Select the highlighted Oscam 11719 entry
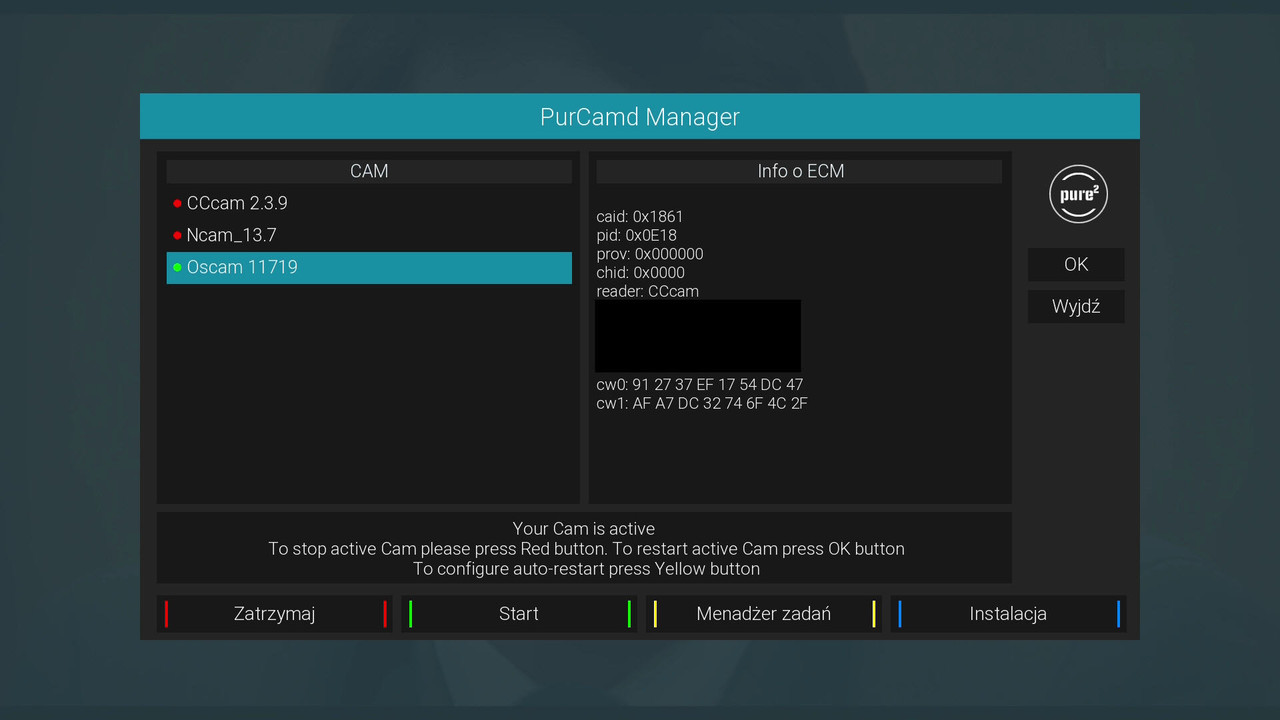 point(369,267)
